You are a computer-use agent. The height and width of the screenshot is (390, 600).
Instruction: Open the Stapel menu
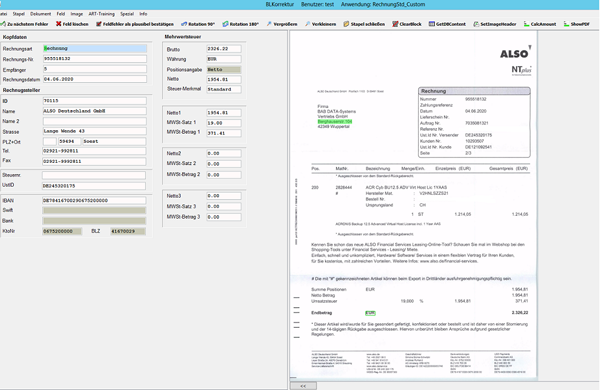point(18,14)
